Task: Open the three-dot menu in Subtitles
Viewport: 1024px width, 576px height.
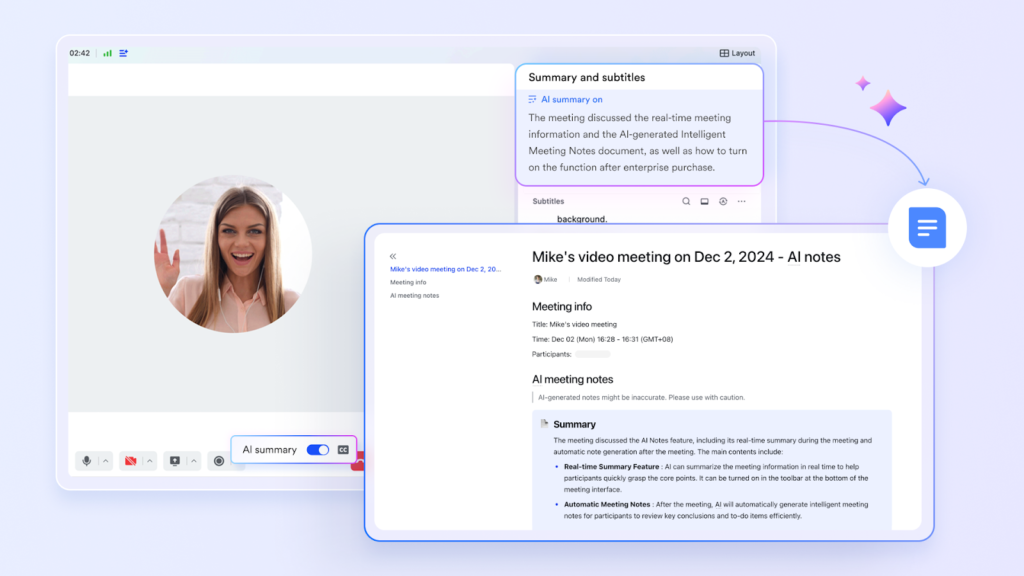Action: (x=741, y=201)
